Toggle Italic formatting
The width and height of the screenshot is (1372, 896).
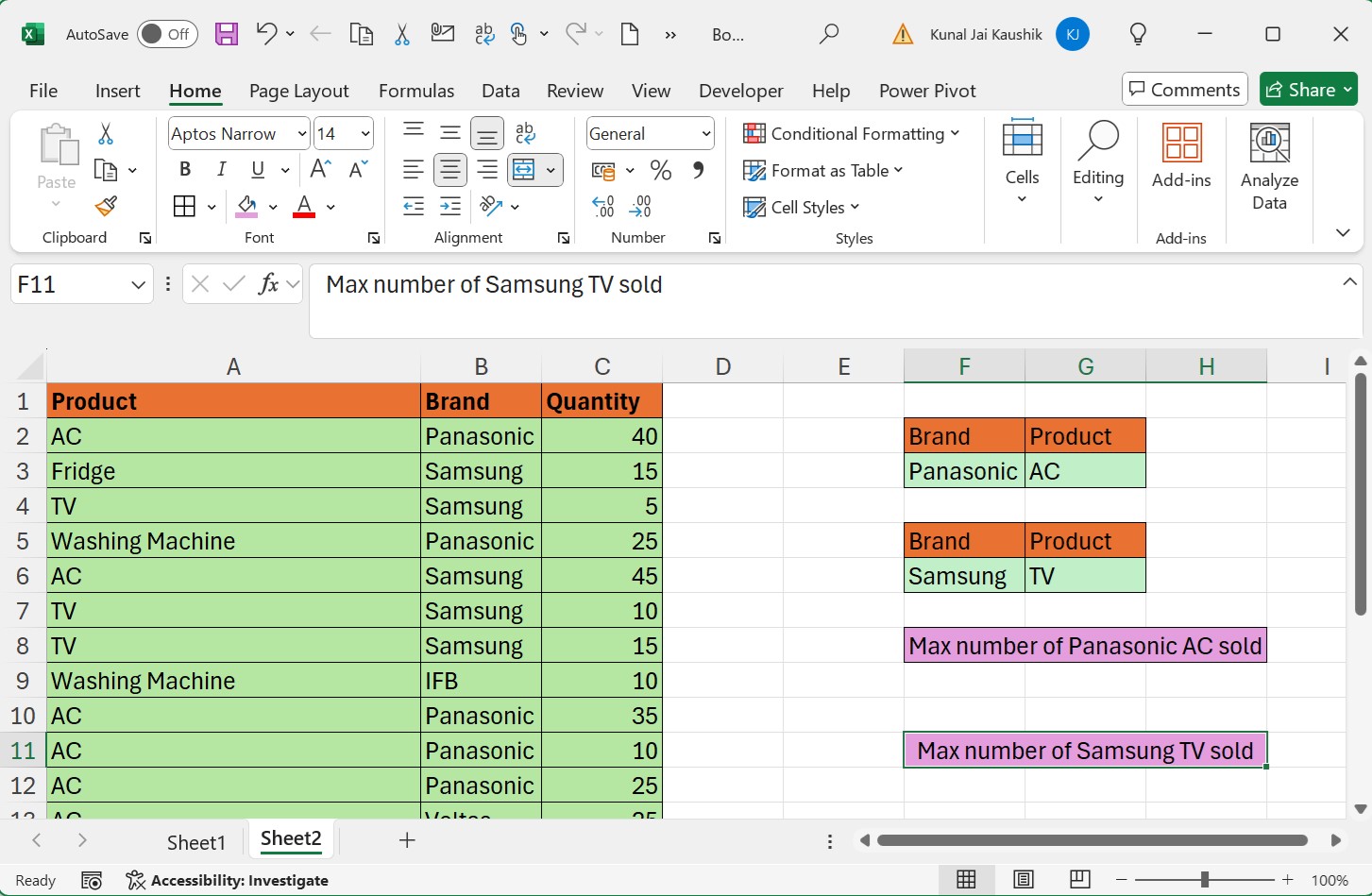tap(221, 170)
